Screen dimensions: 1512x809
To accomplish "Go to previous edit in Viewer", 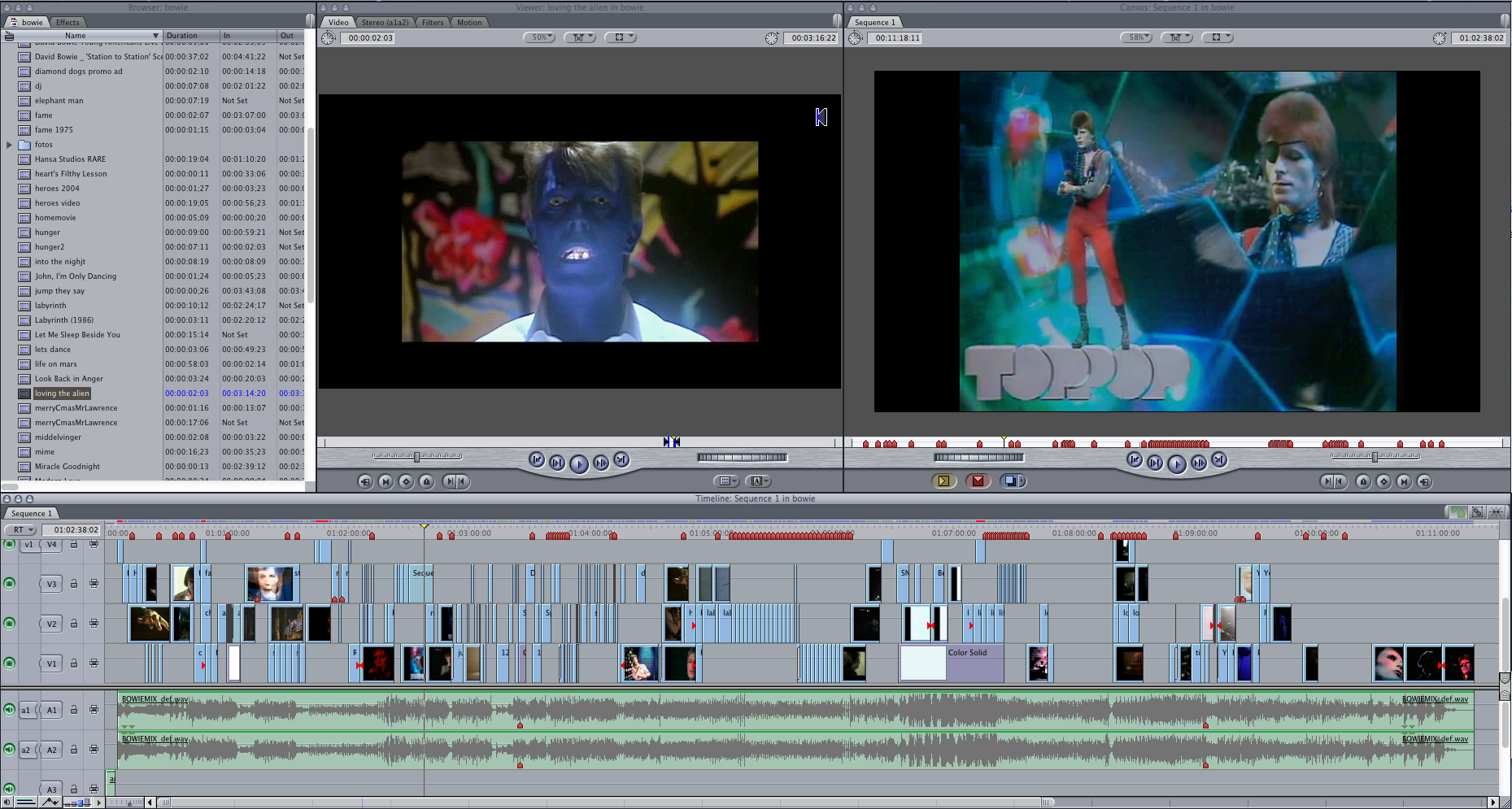I will [537, 459].
